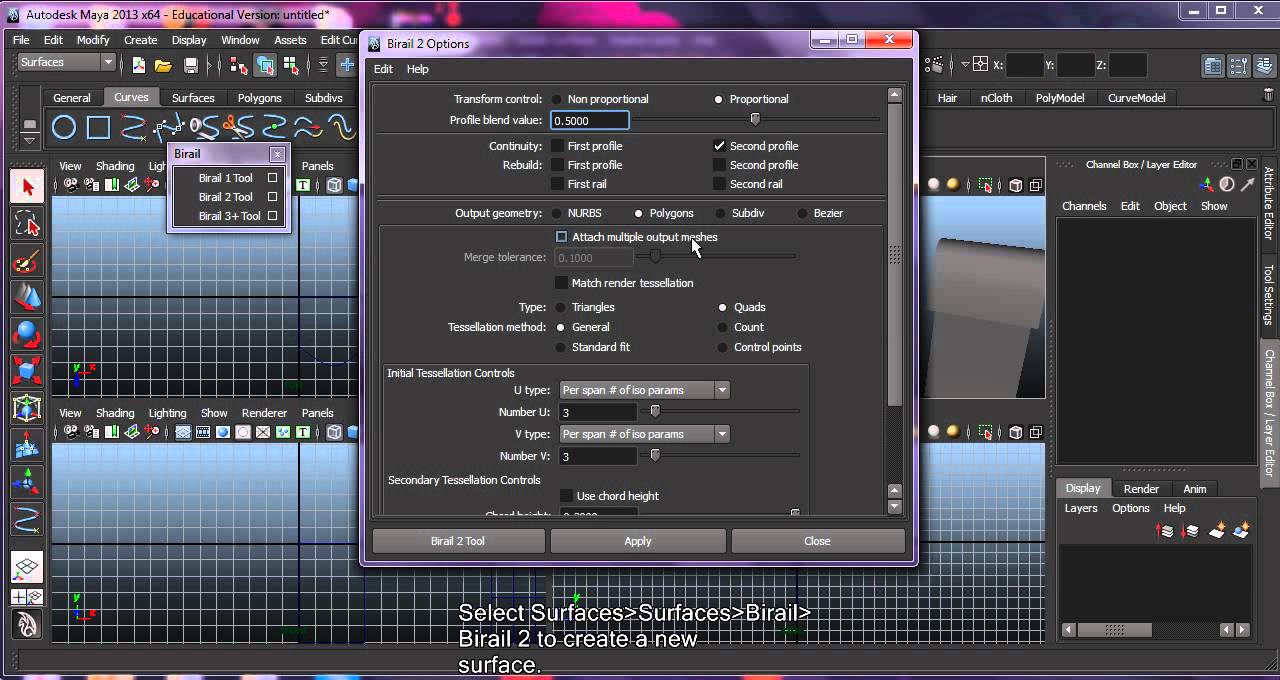Open Channels menu in Channel Box
This screenshot has width=1280, height=680.
(x=1084, y=206)
